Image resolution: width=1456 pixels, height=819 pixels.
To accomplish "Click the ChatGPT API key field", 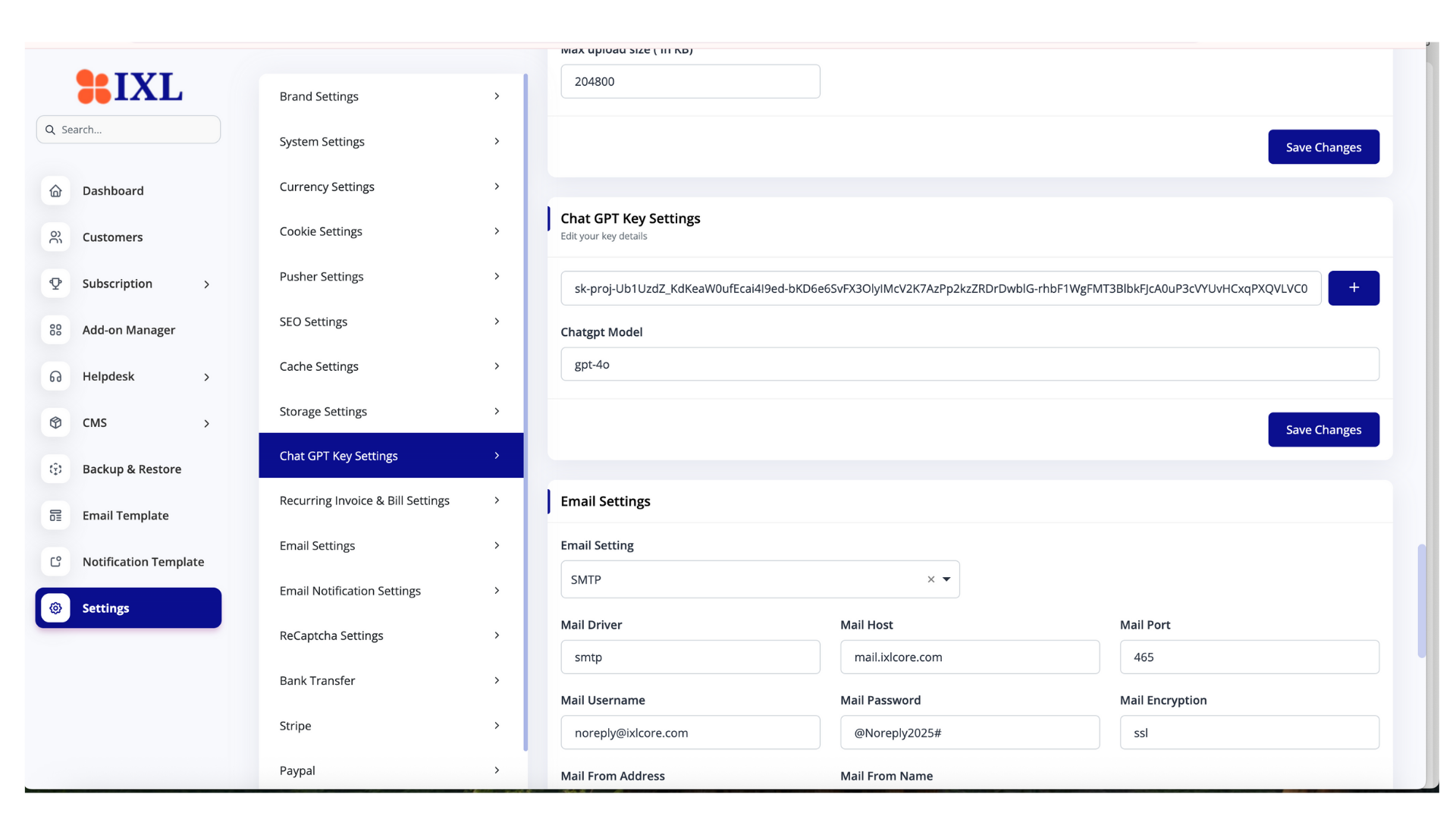I will tap(940, 288).
